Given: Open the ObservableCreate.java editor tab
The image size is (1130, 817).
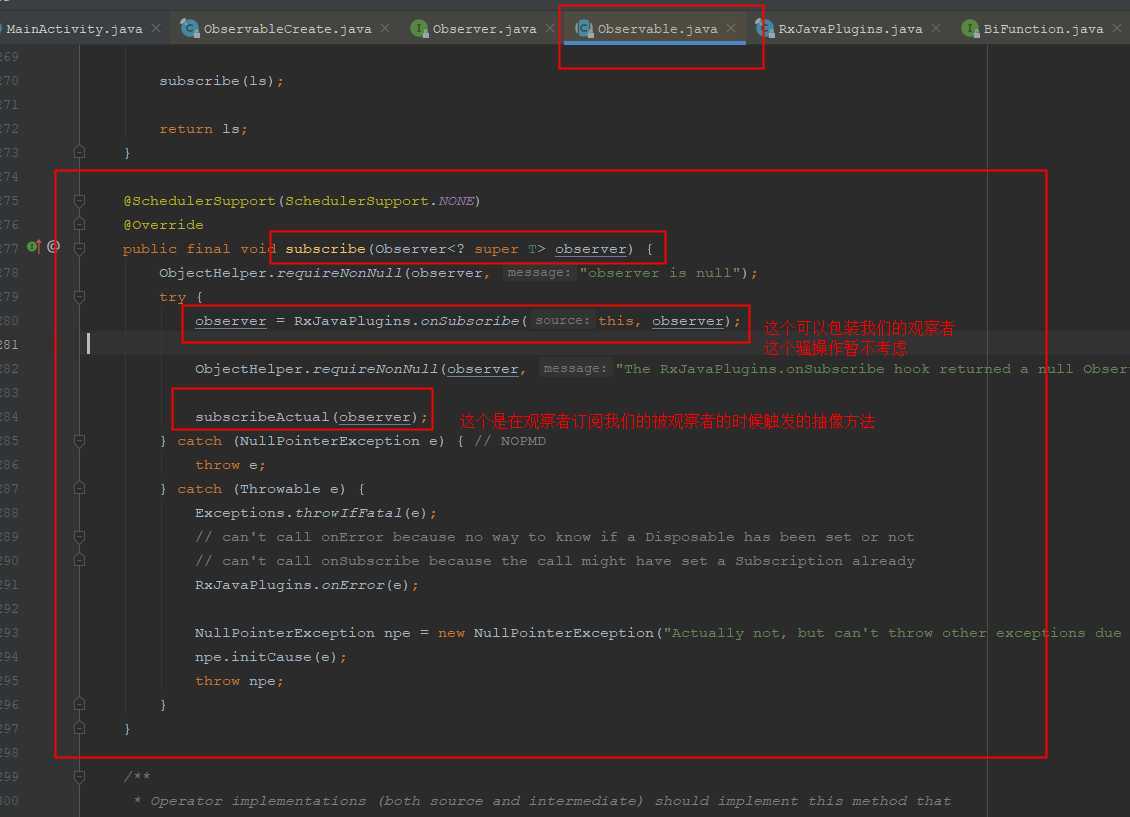Looking at the screenshot, I should [287, 29].
